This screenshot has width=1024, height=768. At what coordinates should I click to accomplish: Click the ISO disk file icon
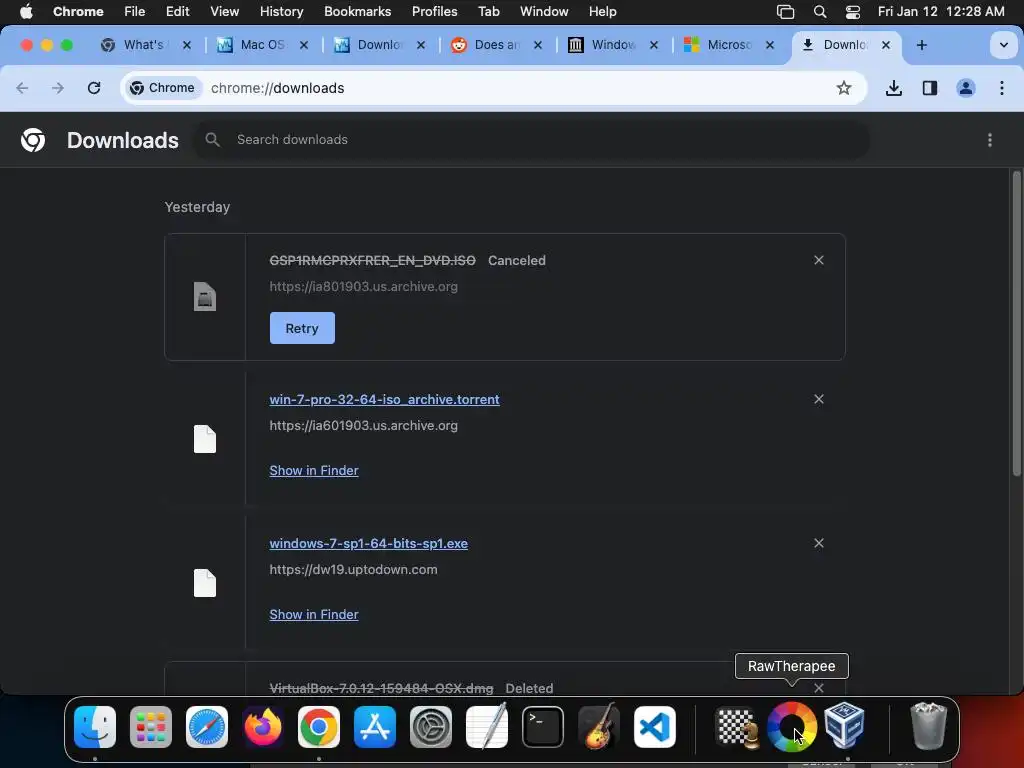click(x=205, y=296)
